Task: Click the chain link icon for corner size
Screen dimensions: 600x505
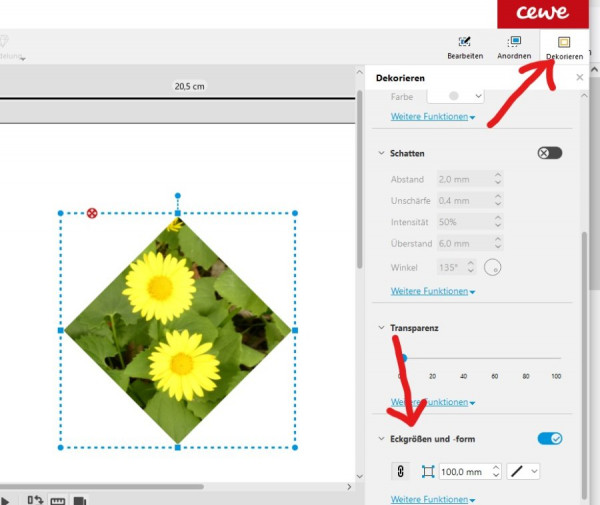Action: [x=400, y=471]
